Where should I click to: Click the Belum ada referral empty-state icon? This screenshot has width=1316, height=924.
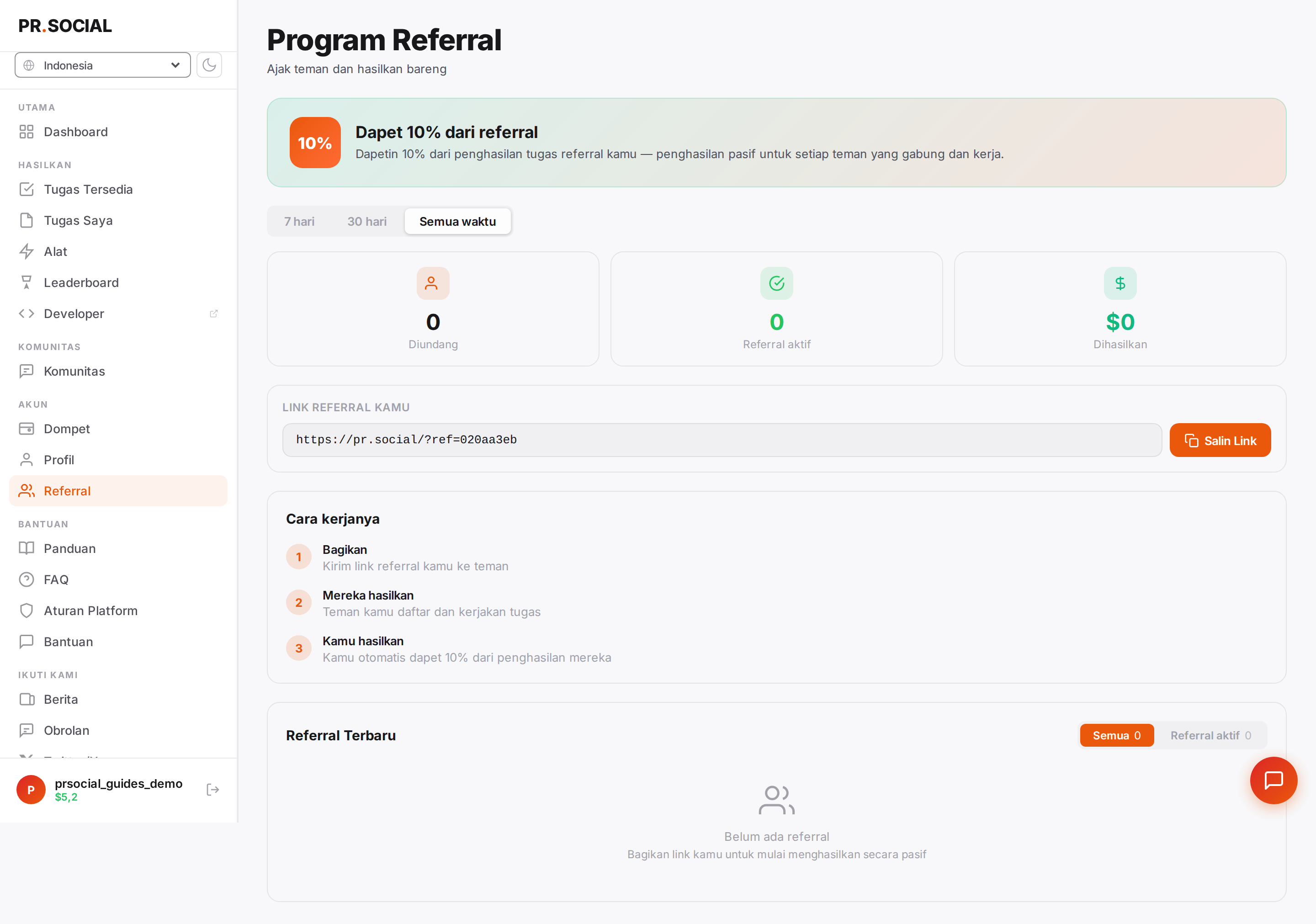click(x=776, y=800)
